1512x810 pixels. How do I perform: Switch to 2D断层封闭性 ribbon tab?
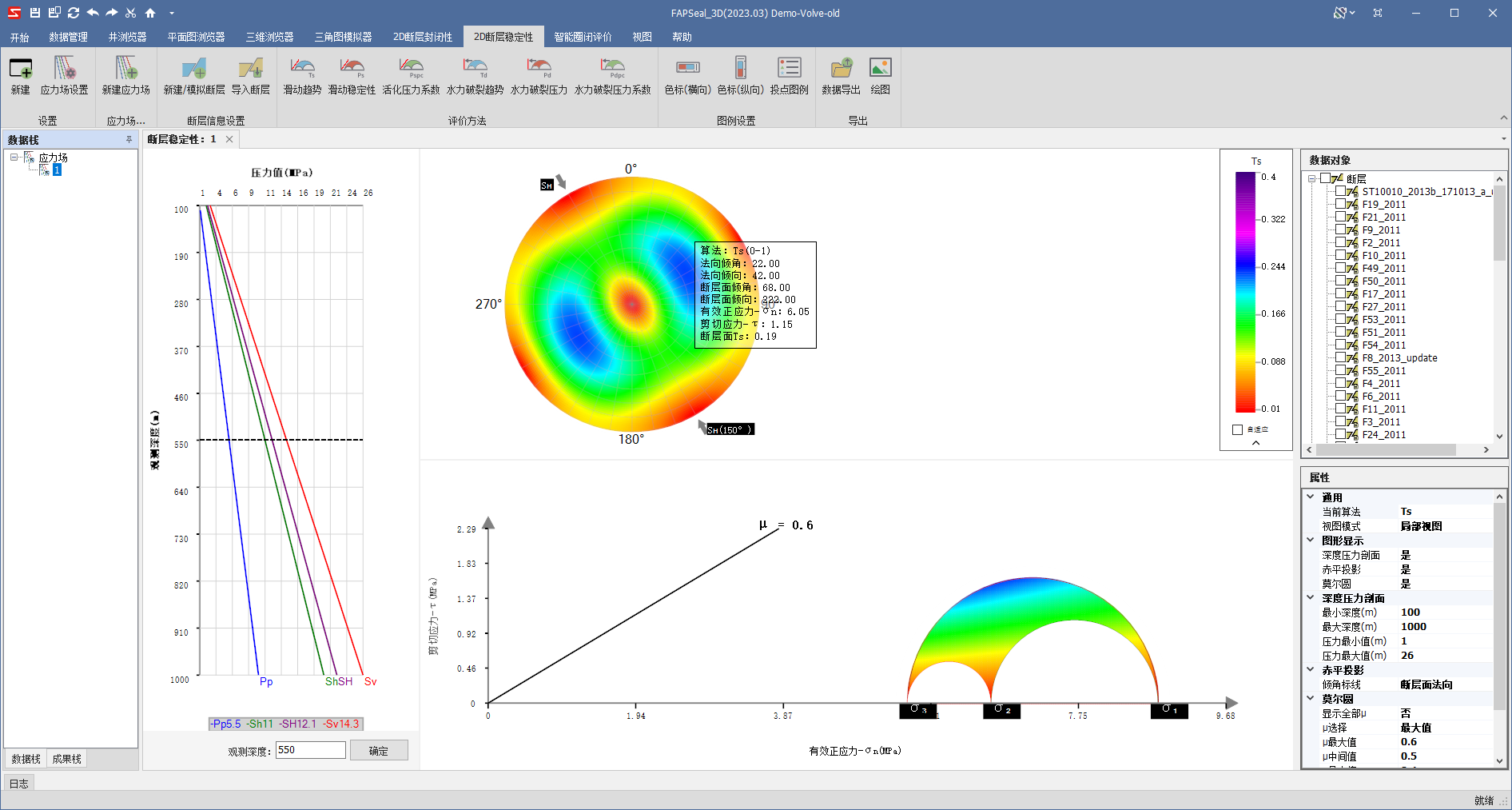[x=423, y=37]
